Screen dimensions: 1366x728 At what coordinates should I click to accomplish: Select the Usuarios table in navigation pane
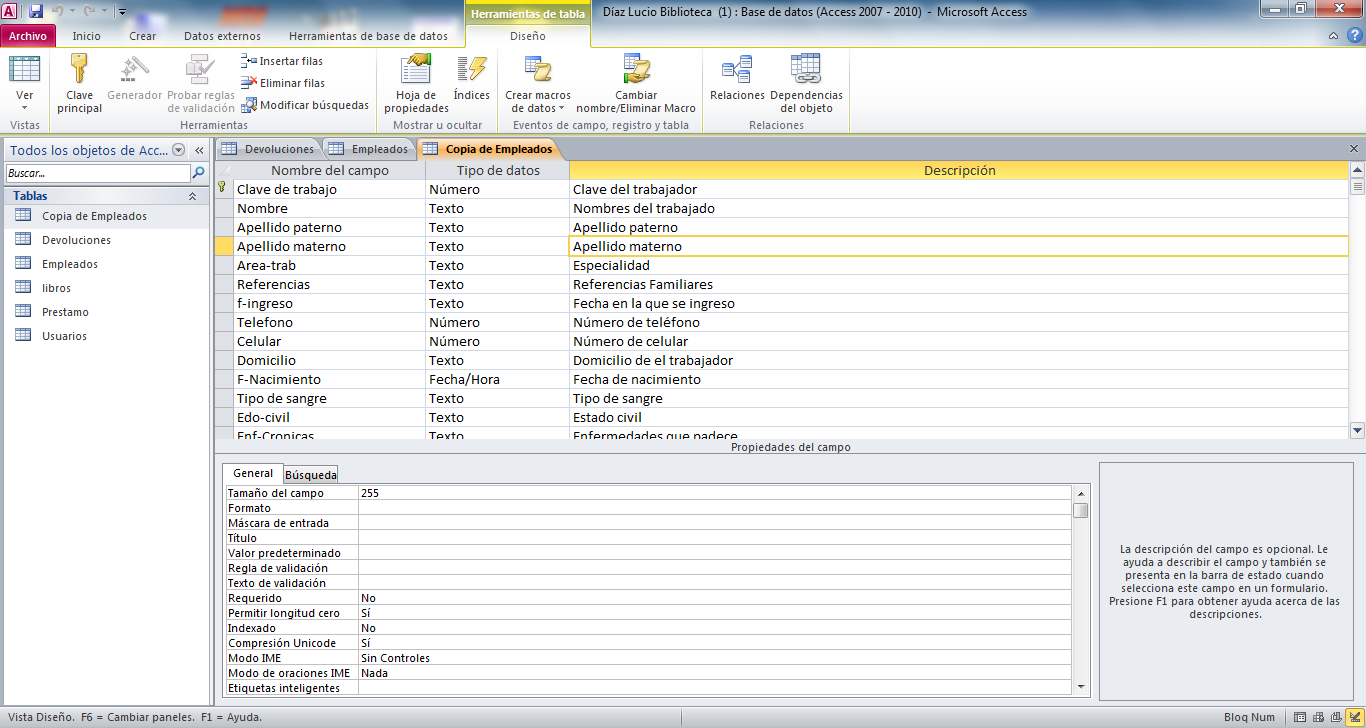click(64, 336)
